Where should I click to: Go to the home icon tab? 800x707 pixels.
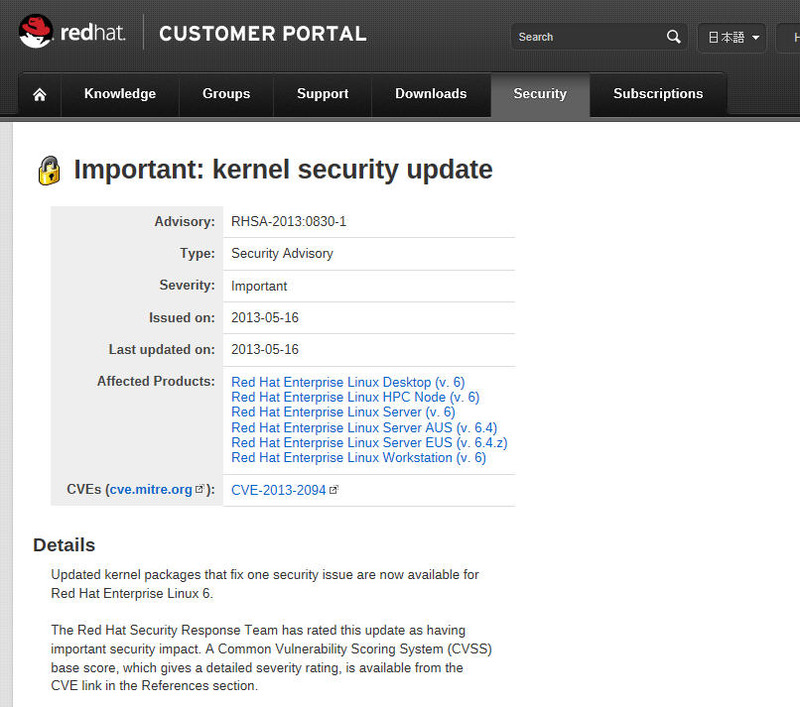40,94
